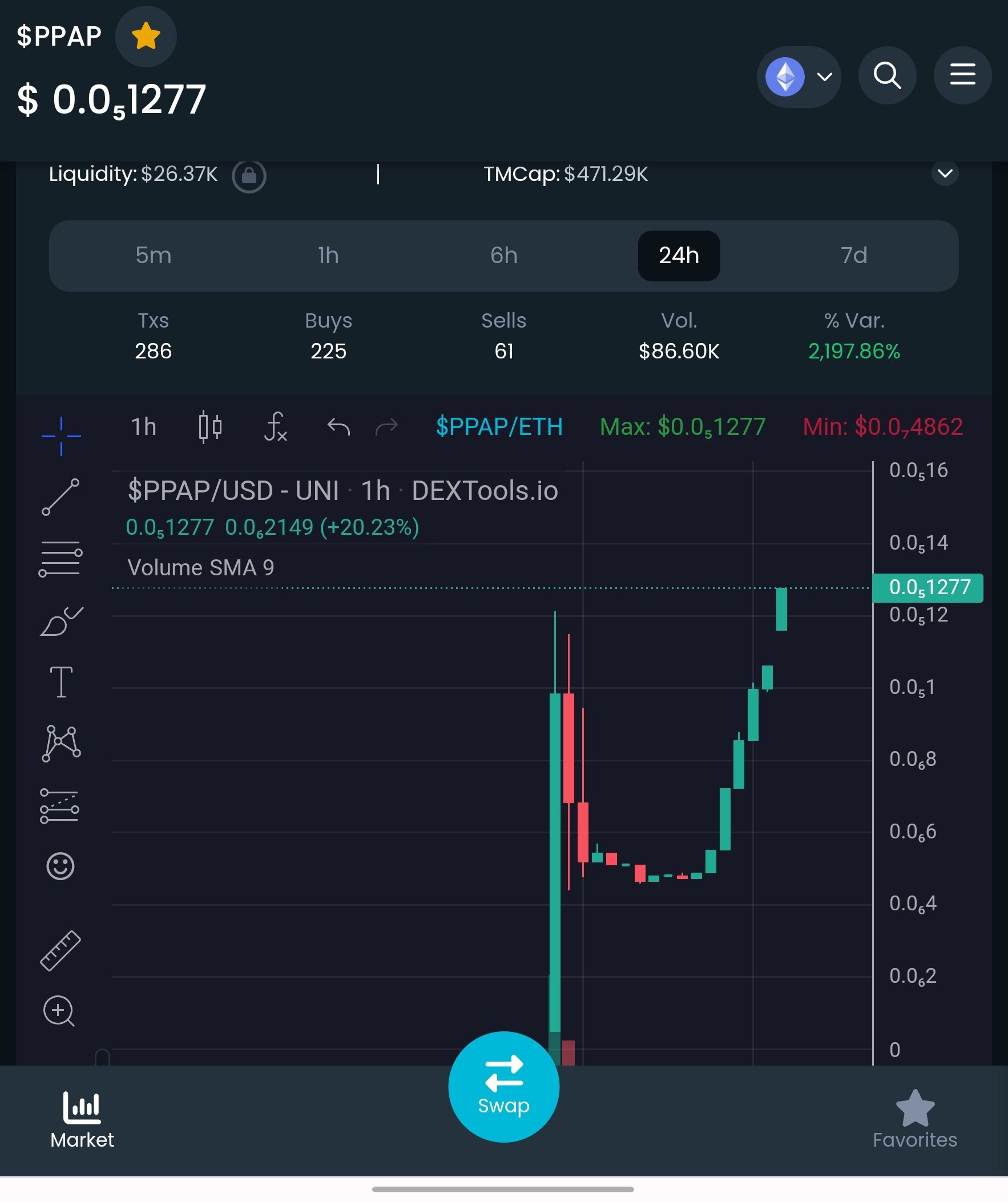The image size is (1008, 1202).
Task: Activate the zoom-in magnifier tool
Action: click(x=59, y=1012)
